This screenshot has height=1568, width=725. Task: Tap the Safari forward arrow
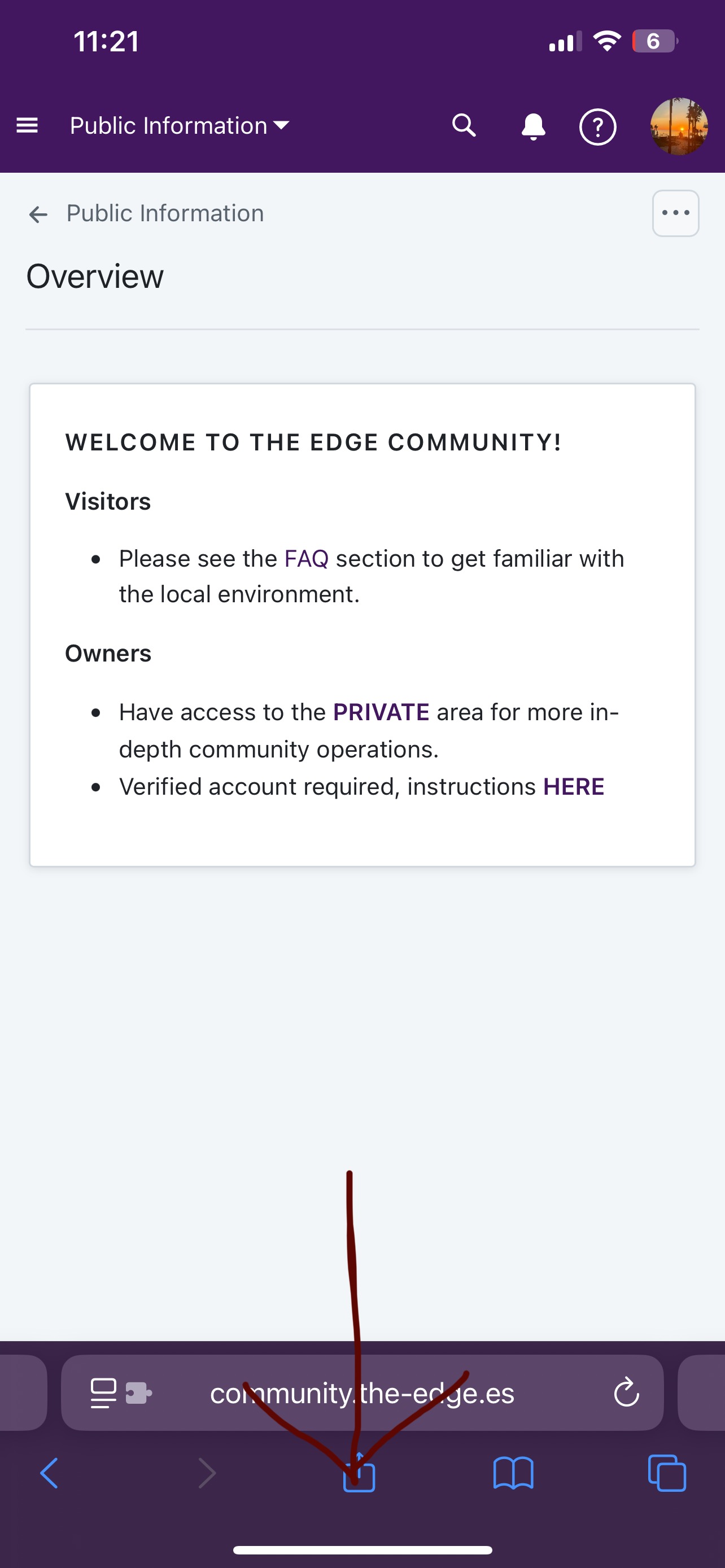coord(207,1473)
